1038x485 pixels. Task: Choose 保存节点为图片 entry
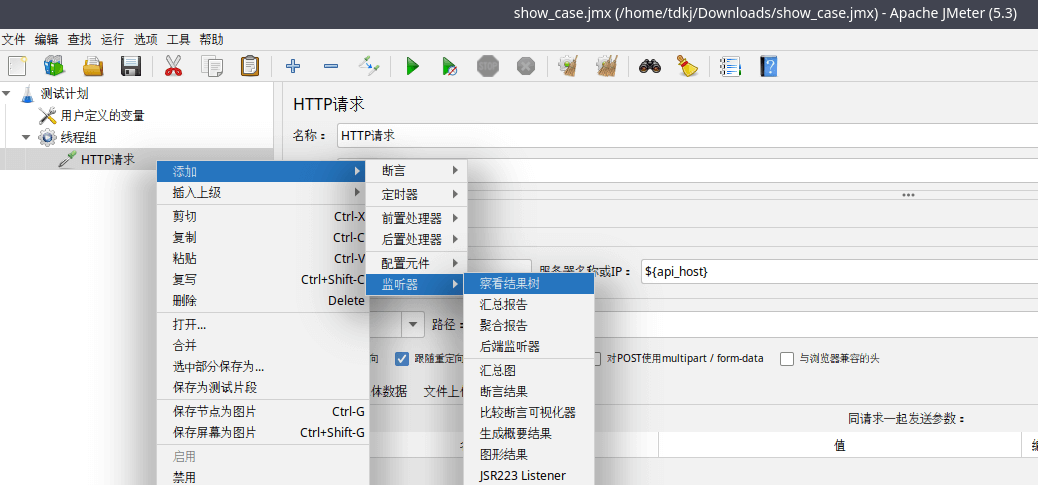[262, 412]
